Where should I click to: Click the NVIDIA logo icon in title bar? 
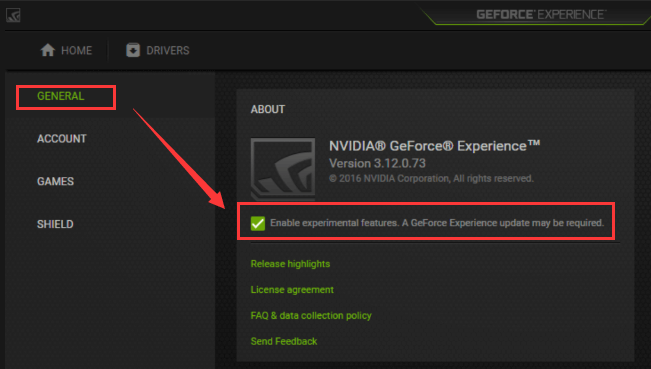coord(13,15)
